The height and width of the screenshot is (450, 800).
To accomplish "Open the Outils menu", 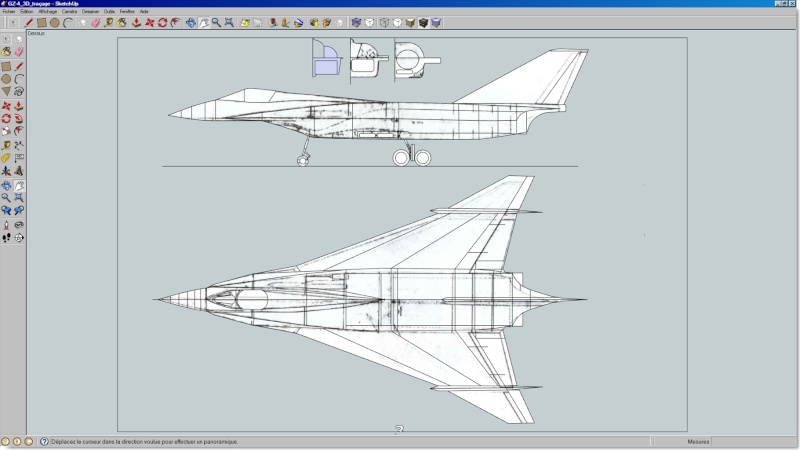I will (109, 11).
